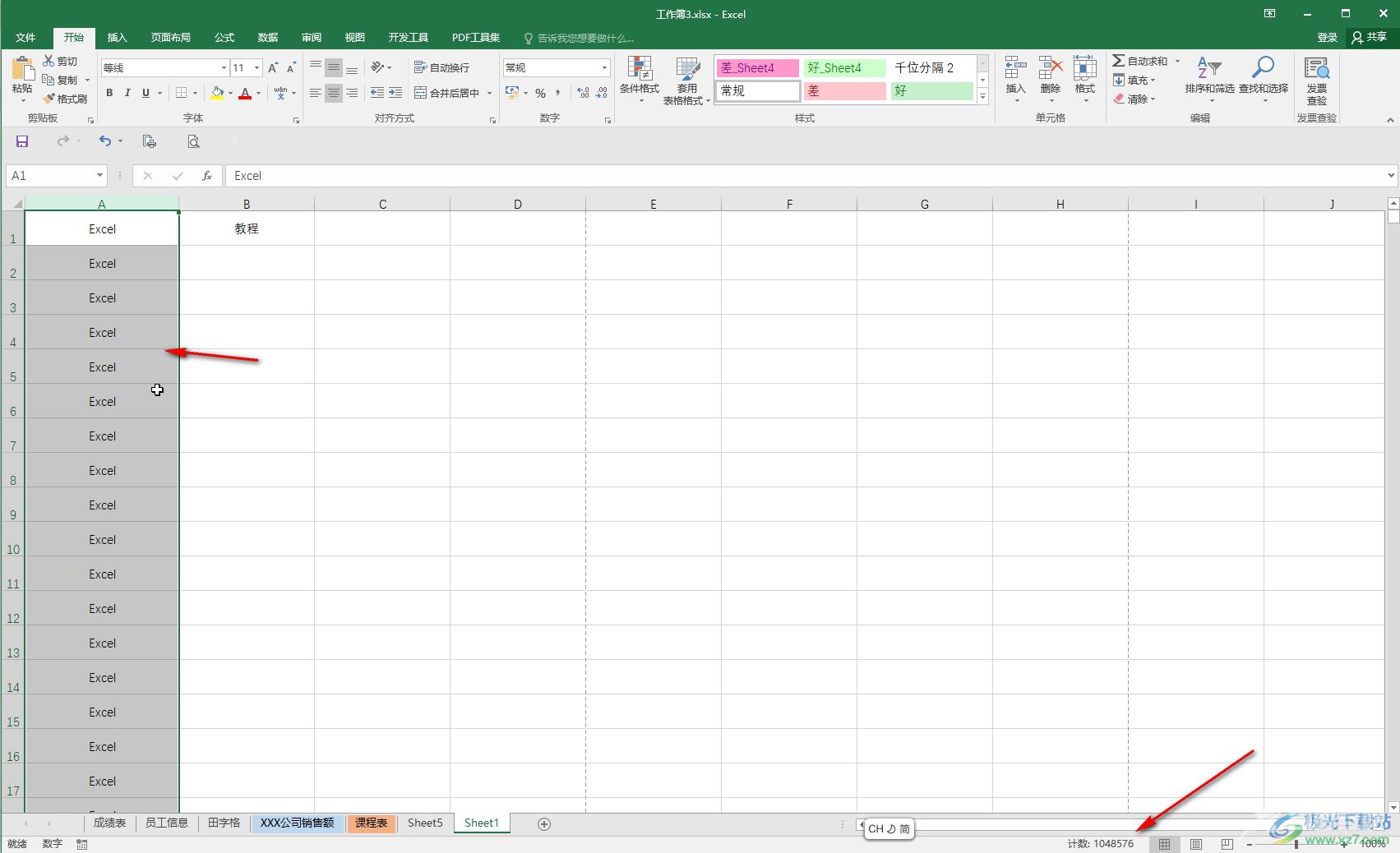Save the workbook via quick access icon
The width and height of the screenshot is (1400, 853).
(22, 141)
